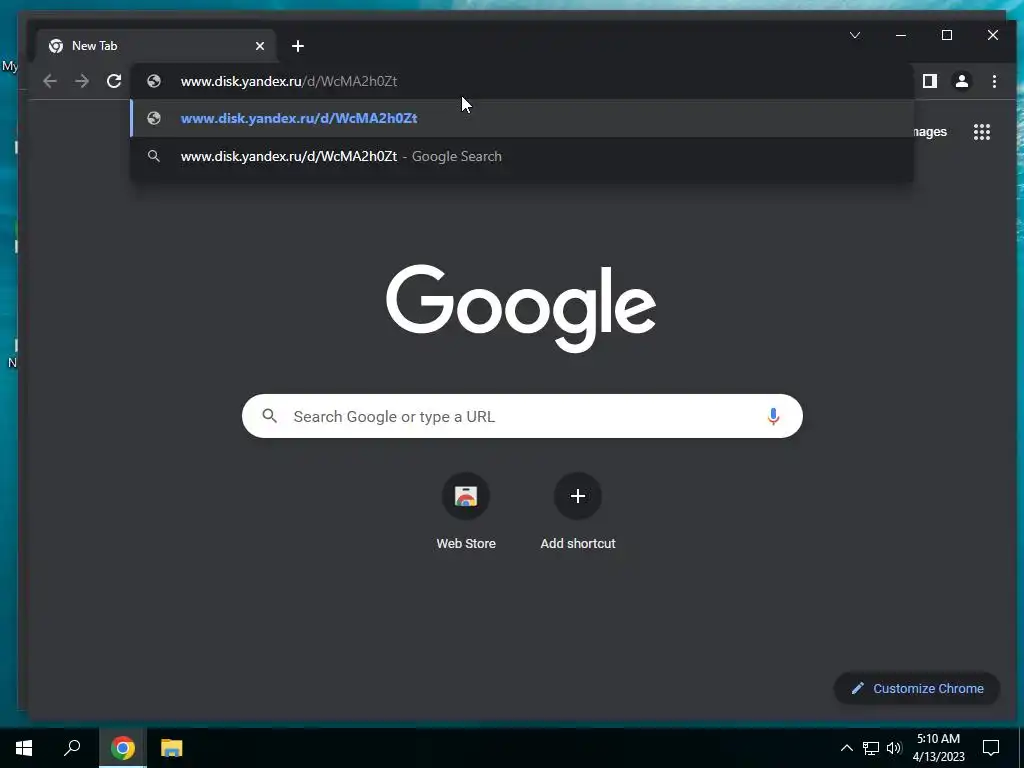Open the Google apps grid

pos(982,132)
